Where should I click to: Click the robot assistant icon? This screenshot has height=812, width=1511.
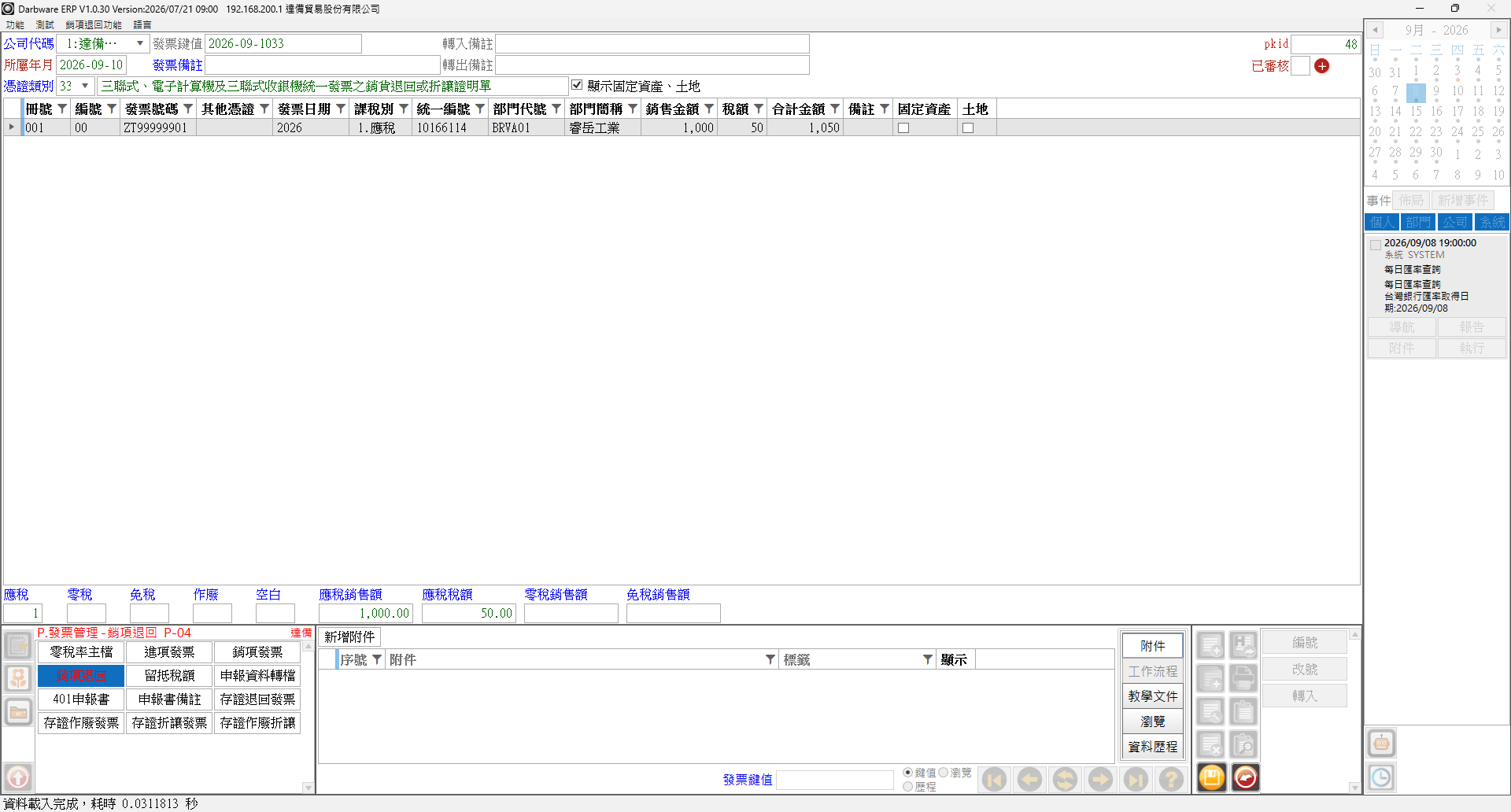pyautogui.click(x=1381, y=744)
